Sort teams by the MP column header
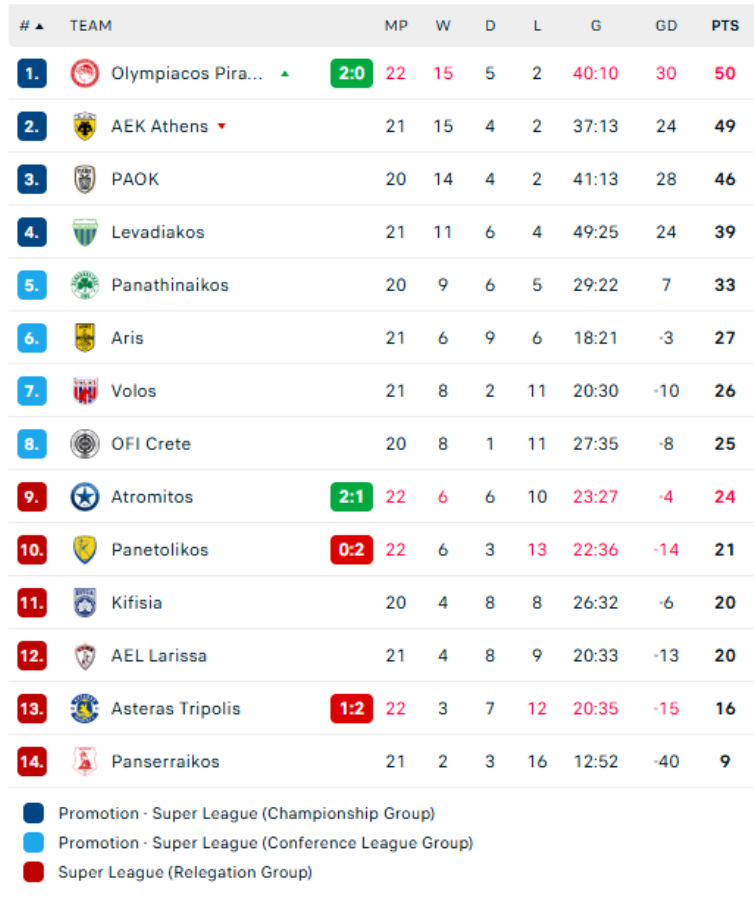The height and width of the screenshot is (900, 754). click(396, 26)
